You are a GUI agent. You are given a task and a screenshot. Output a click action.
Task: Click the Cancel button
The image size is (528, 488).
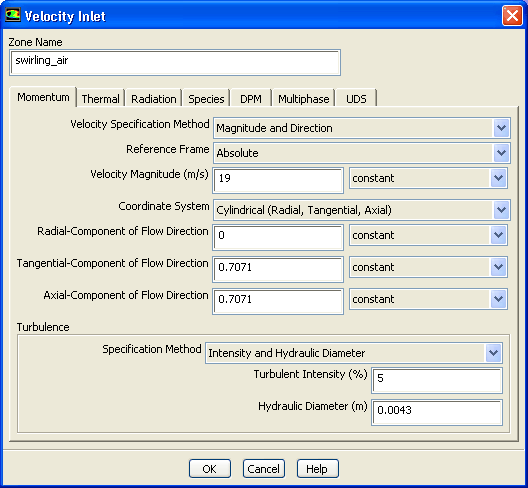click(x=264, y=468)
